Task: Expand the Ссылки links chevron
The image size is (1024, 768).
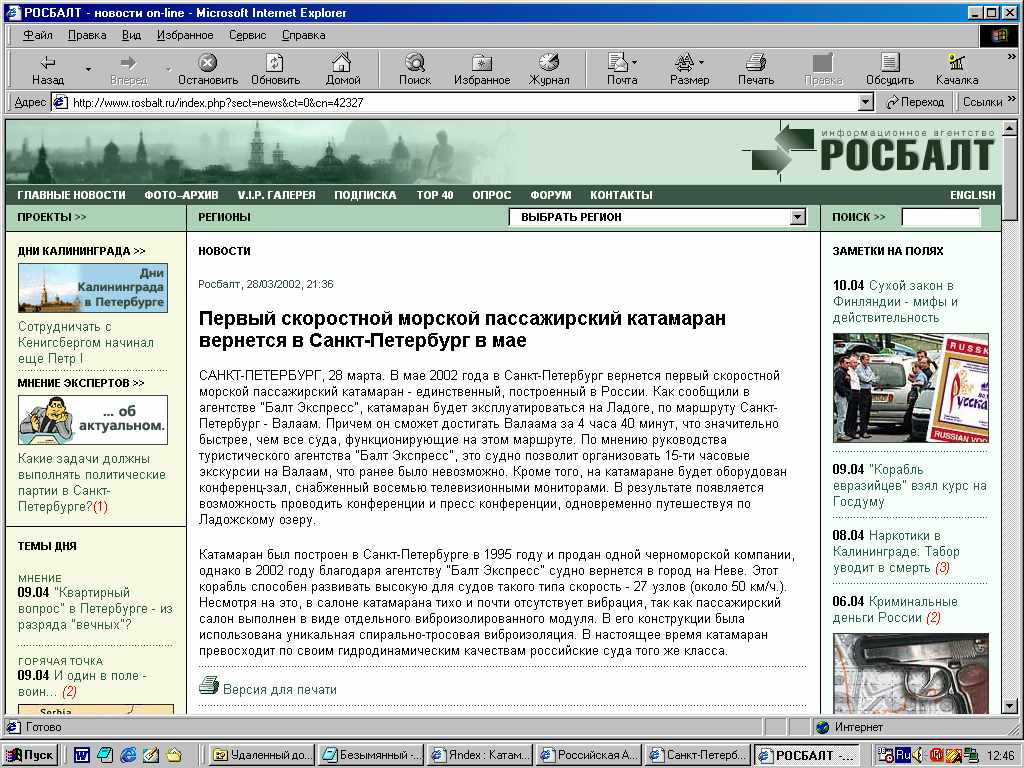Action: click(x=1012, y=99)
